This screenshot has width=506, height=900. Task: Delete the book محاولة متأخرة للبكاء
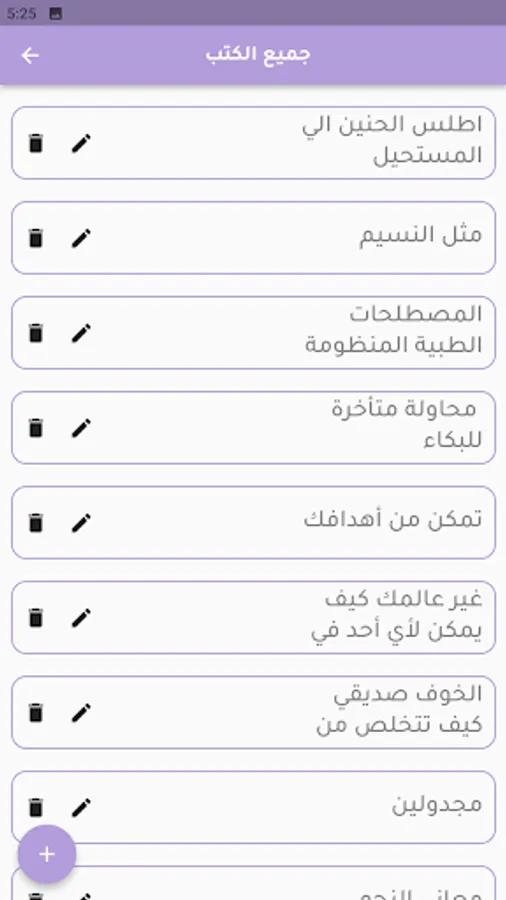36,428
